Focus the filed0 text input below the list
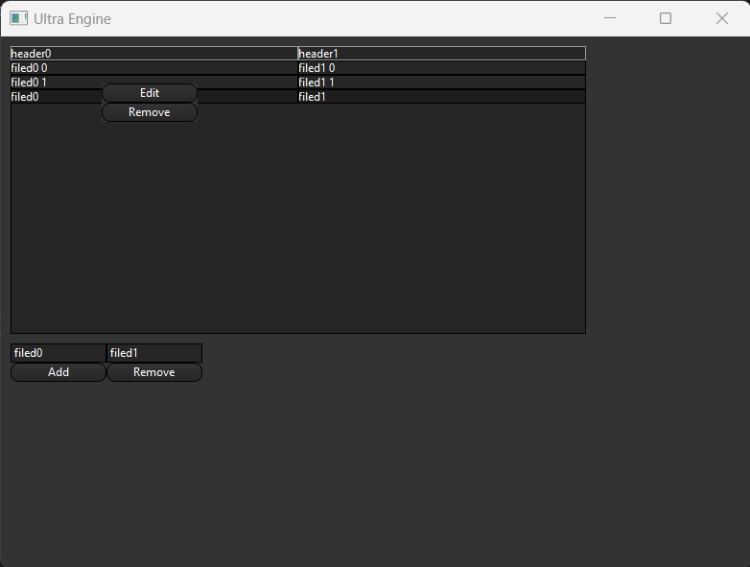The width and height of the screenshot is (750, 567). pos(58,353)
